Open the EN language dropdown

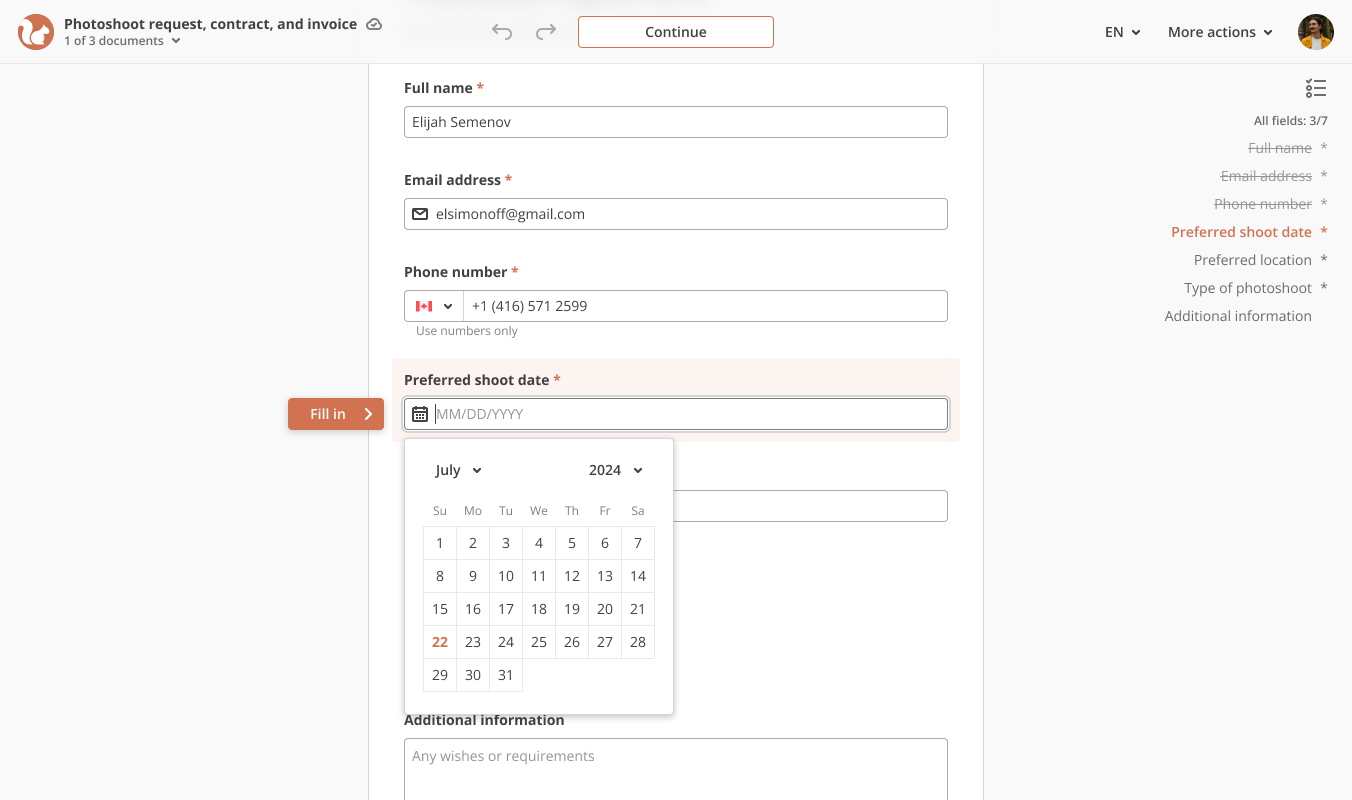click(x=1123, y=32)
